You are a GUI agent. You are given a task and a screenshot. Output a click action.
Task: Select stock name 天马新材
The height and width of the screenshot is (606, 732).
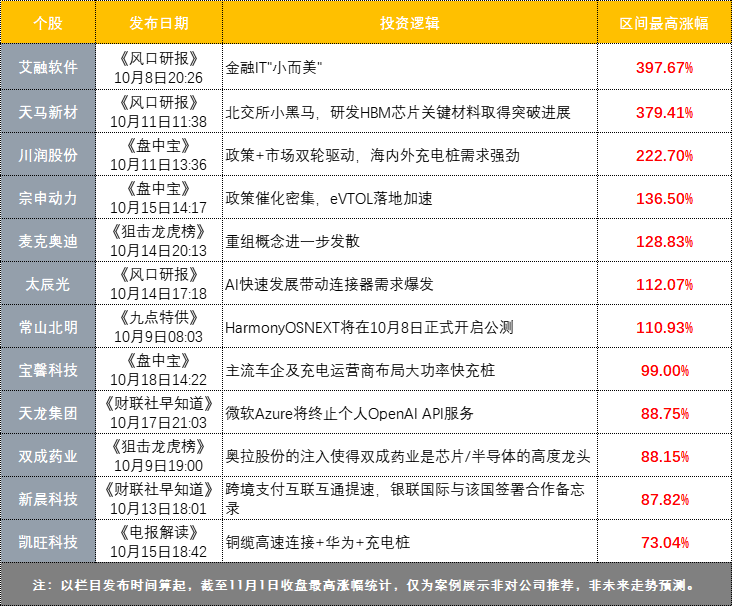pyautogui.click(x=48, y=112)
